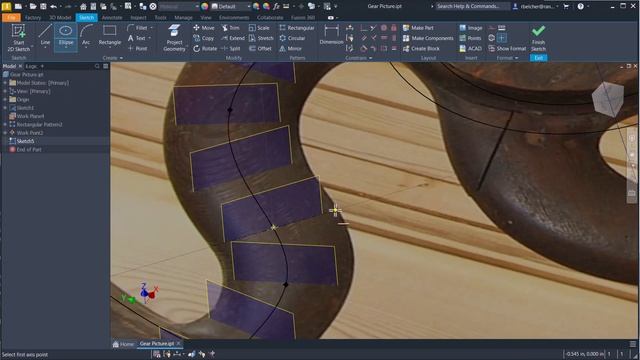Click the Offset command

[x=260, y=48]
